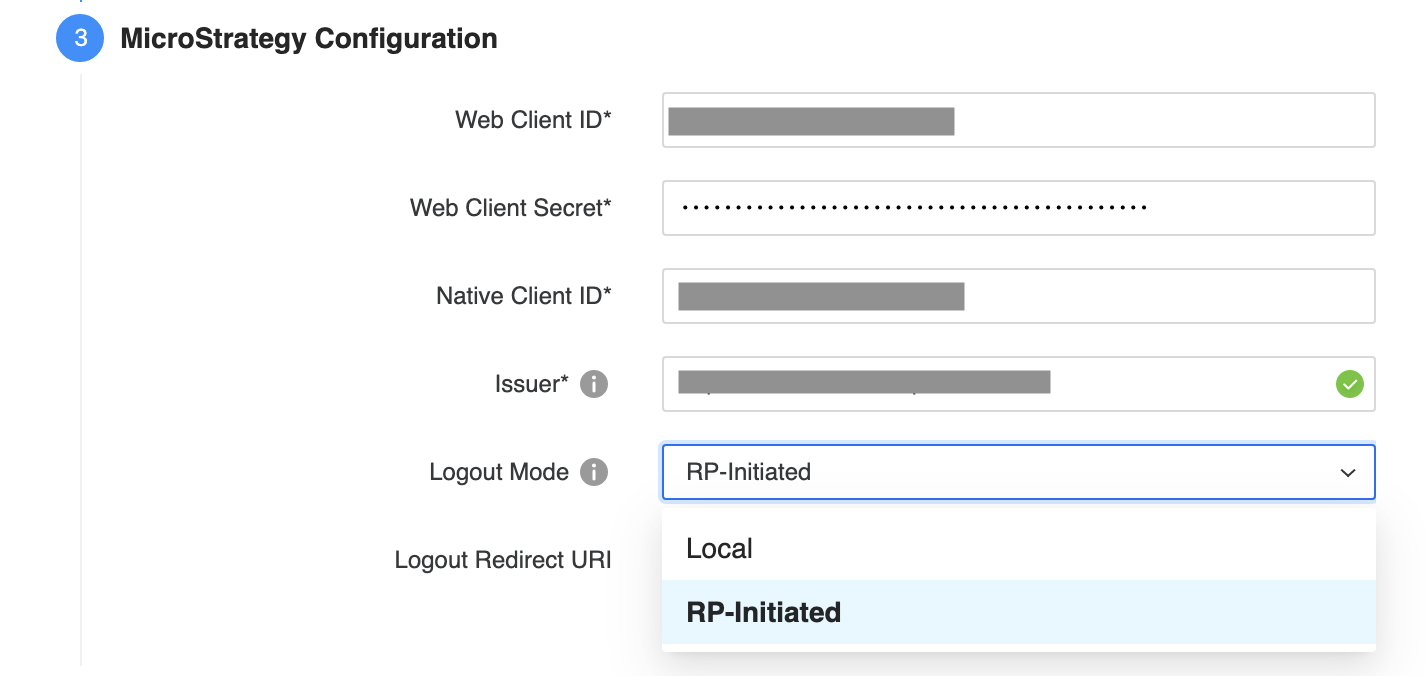The height and width of the screenshot is (676, 1426).
Task: Click the green checkmark in Issuer field
Action: pos(1349,384)
